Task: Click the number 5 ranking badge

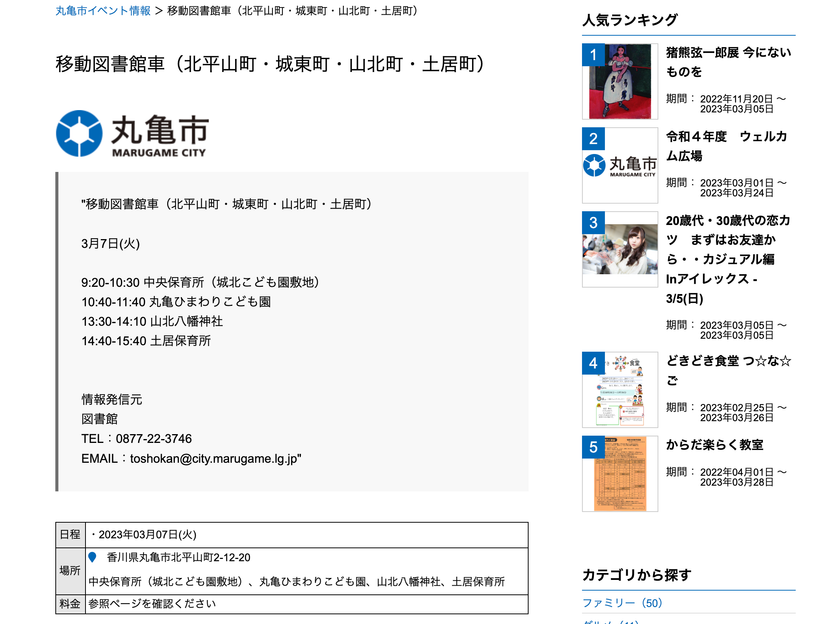Action: click(x=594, y=447)
